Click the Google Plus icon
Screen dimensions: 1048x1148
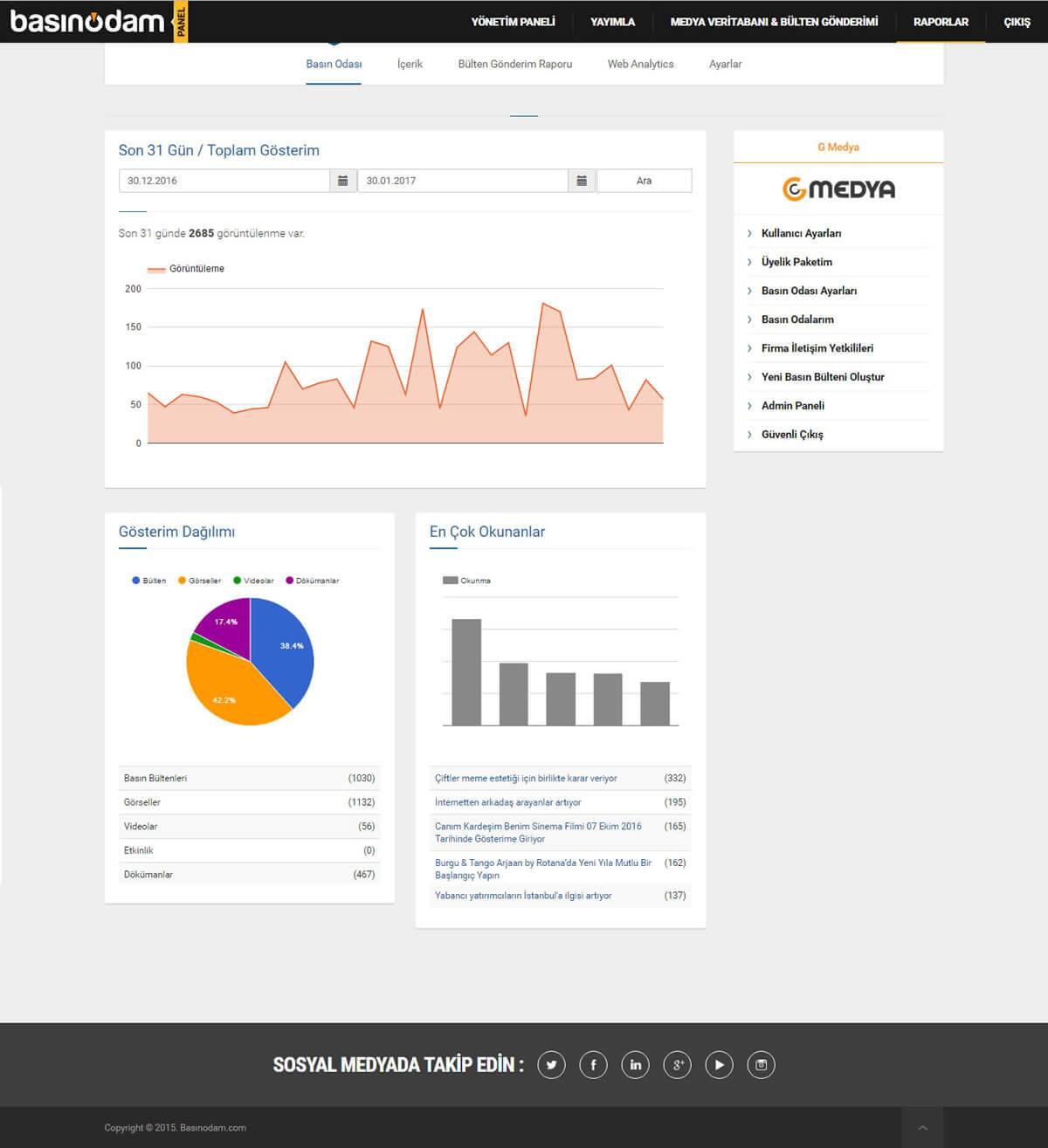coord(677,1065)
